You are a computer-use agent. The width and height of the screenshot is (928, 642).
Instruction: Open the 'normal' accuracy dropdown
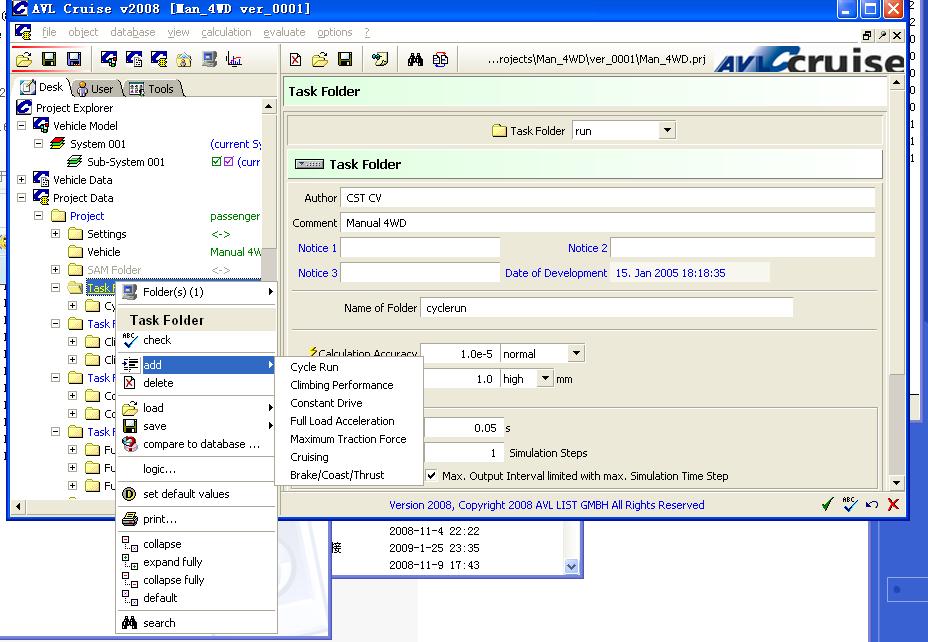575,353
